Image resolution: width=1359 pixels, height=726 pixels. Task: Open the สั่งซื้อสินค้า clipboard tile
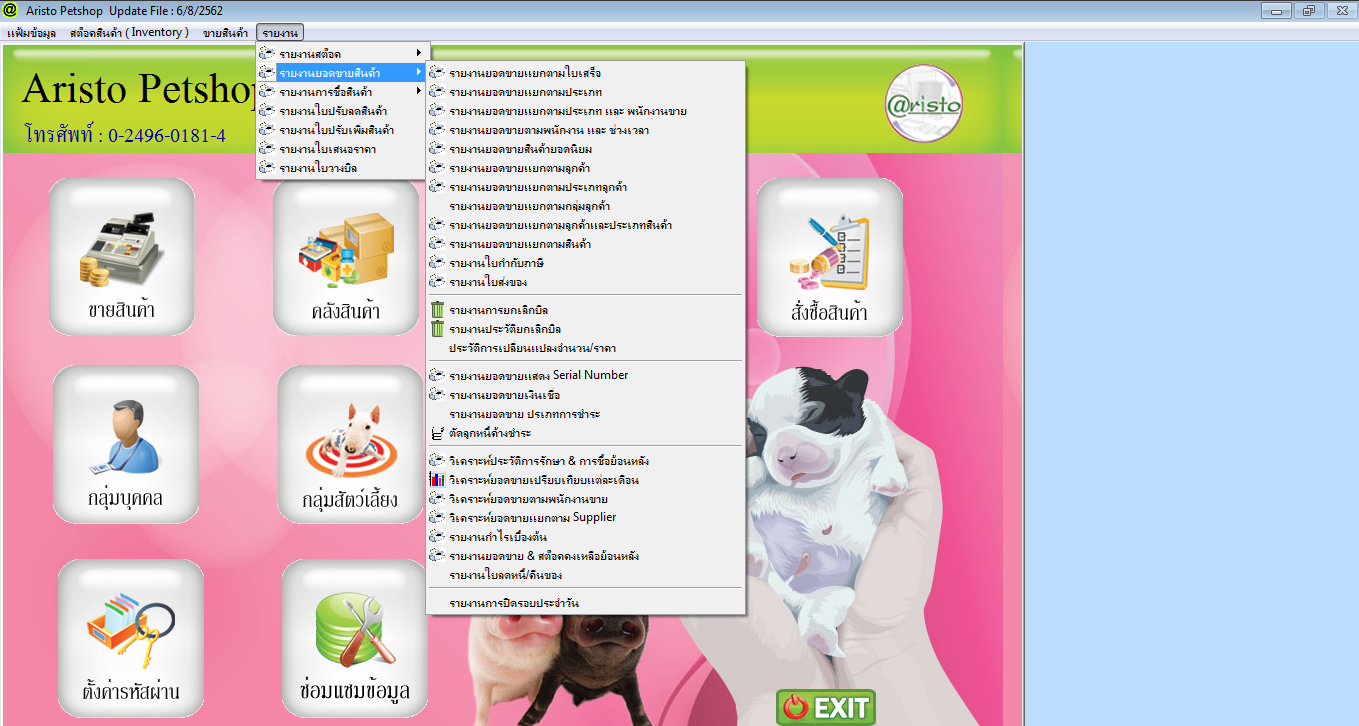point(829,256)
